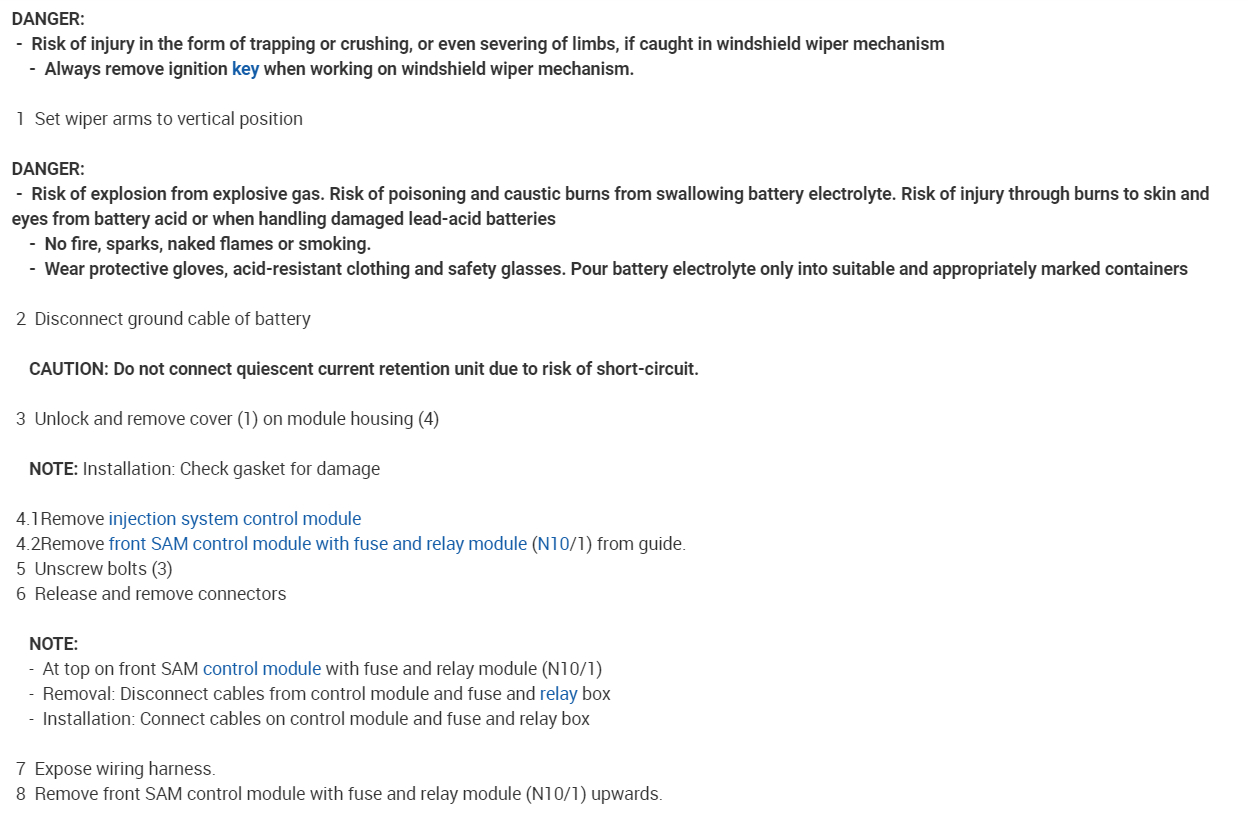
Task: Click step 8 Remove front SAM upwards
Action: pos(348,794)
